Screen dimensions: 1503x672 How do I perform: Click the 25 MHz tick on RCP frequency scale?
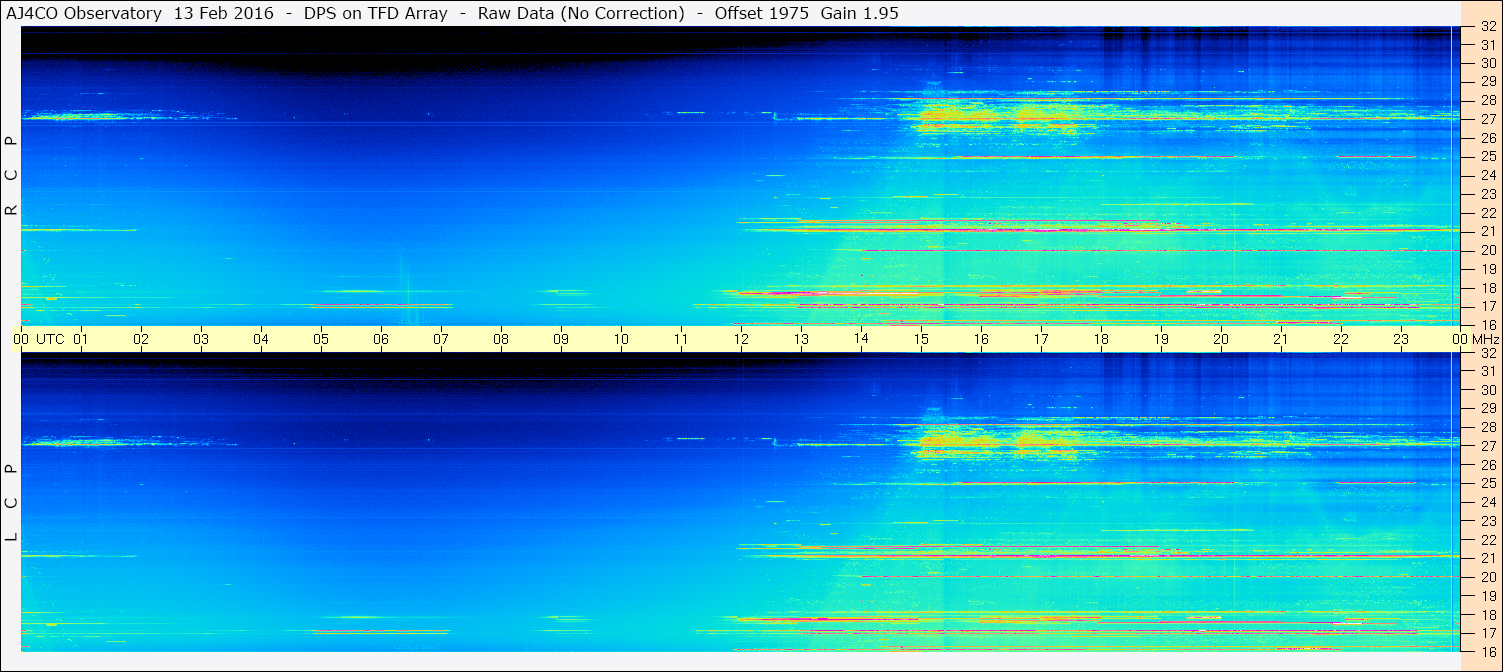pos(1487,157)
